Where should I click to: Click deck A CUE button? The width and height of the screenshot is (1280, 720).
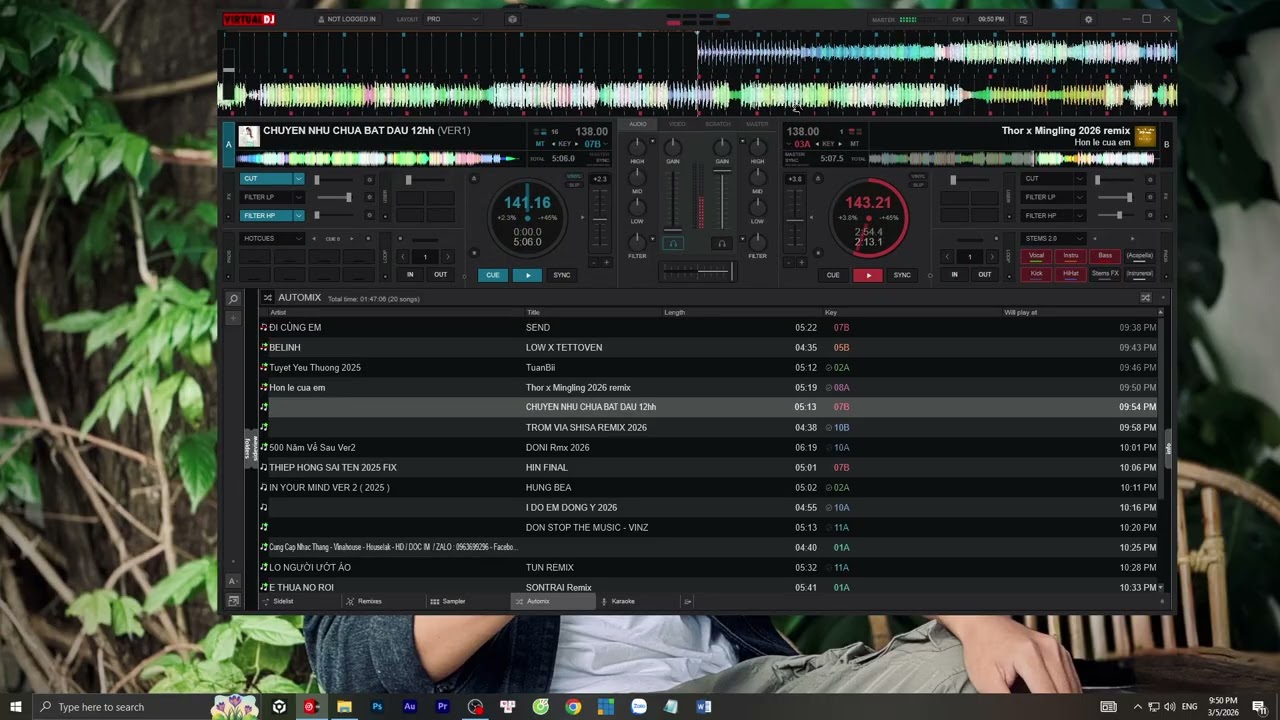click(492, 275)
